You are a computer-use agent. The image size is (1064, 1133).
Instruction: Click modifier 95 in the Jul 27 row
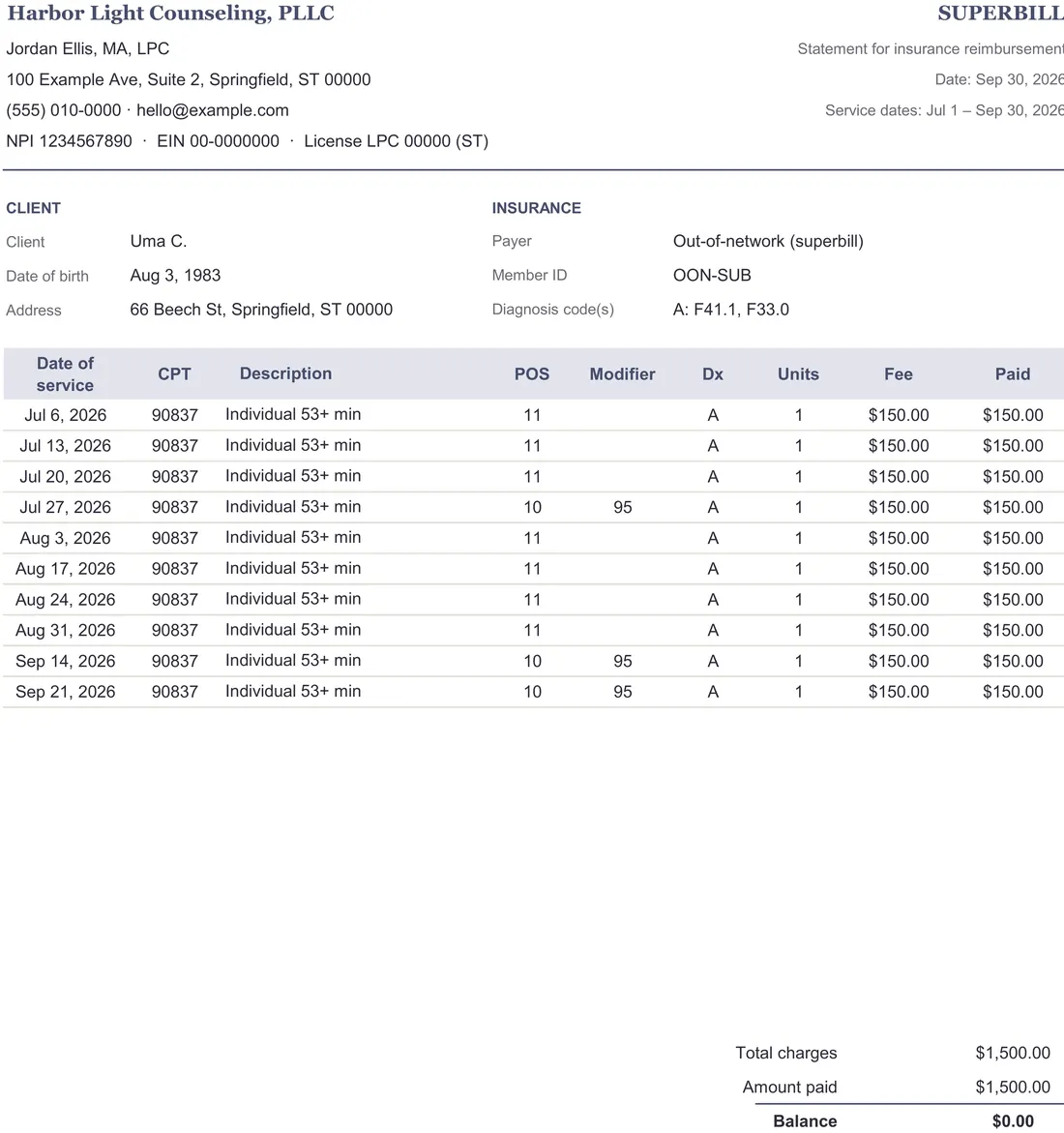(x=623, y=507)
